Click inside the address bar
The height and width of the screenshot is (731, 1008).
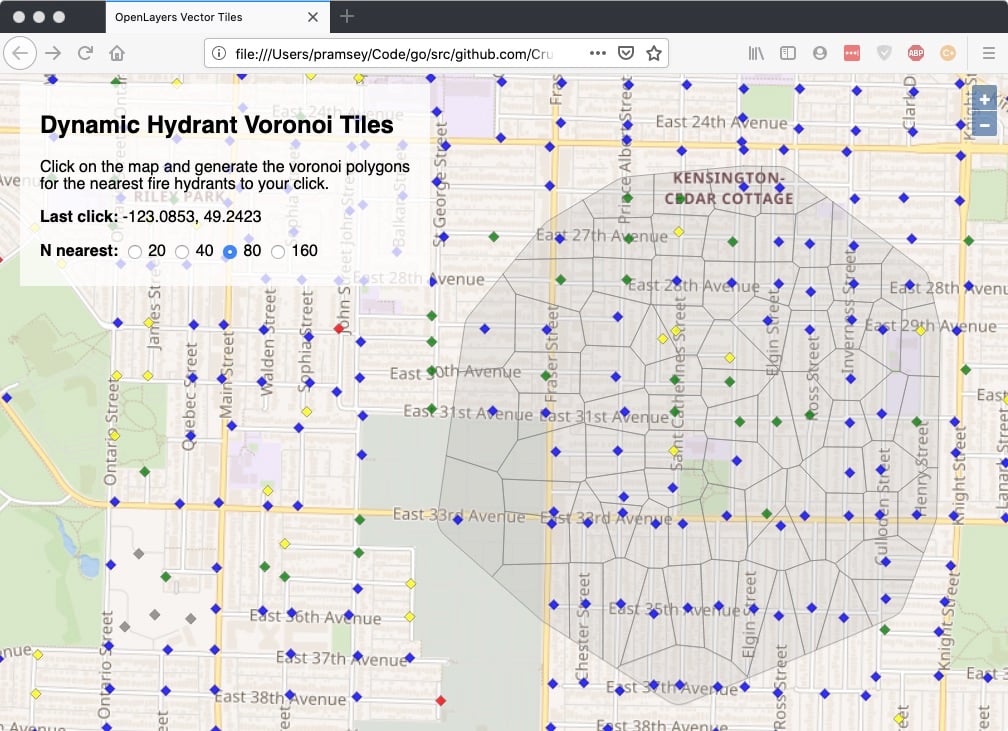[x=400, y=53]
